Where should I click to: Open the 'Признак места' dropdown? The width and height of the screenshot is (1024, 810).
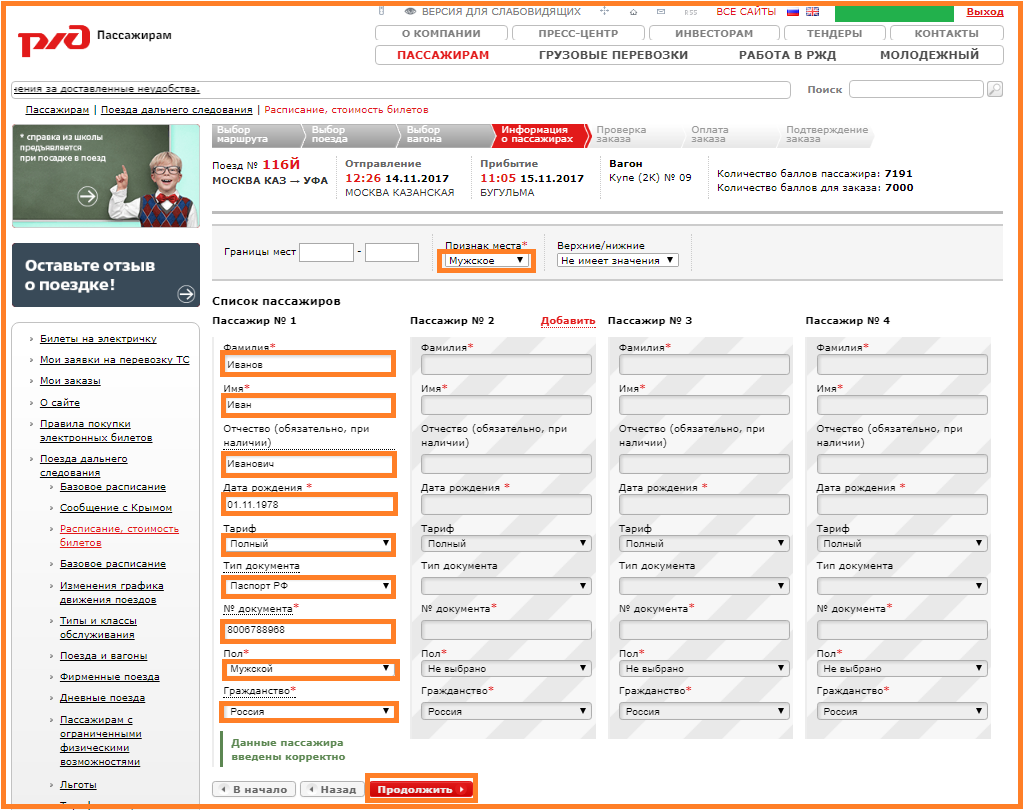pyautogui.click(x=486, y=260)
